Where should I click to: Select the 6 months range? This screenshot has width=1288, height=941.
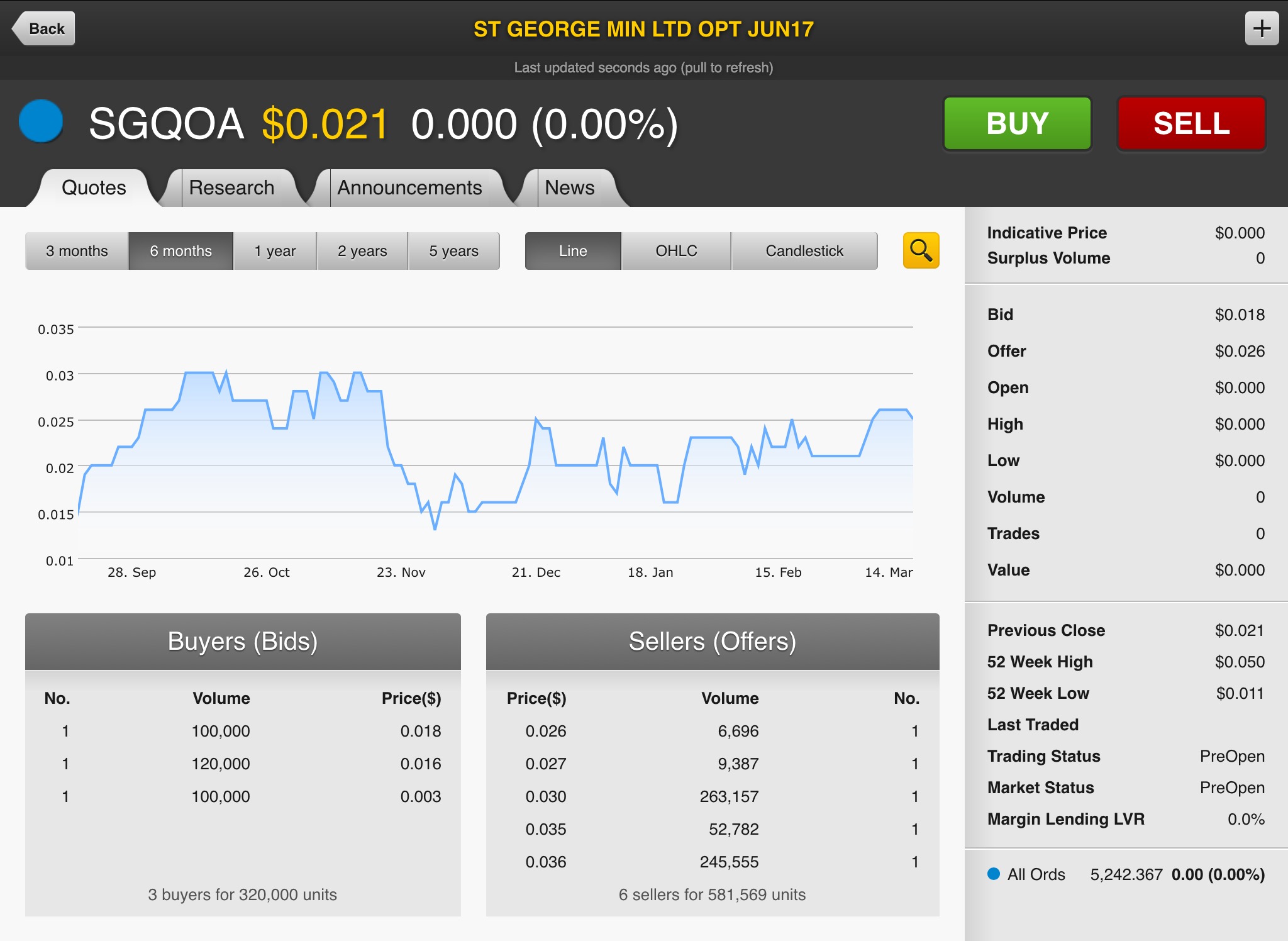pos(180,251)
